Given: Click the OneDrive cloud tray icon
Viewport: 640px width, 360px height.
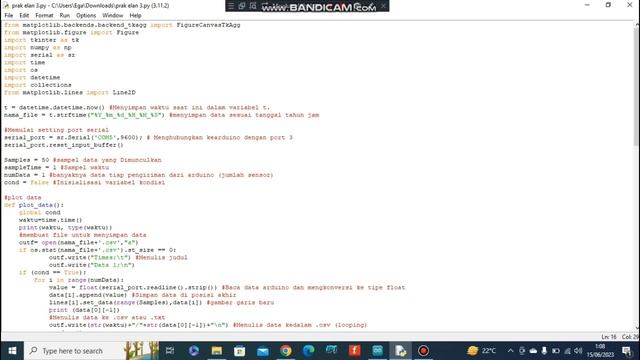Looking at the screenshot, I should [x=533, y=351].
